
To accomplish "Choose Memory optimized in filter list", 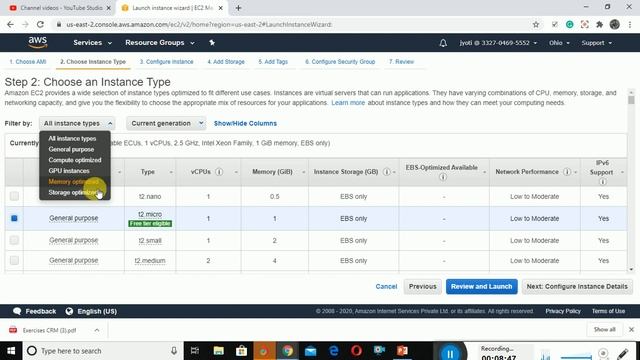I will pyautogui.click(x=73, y=182).
